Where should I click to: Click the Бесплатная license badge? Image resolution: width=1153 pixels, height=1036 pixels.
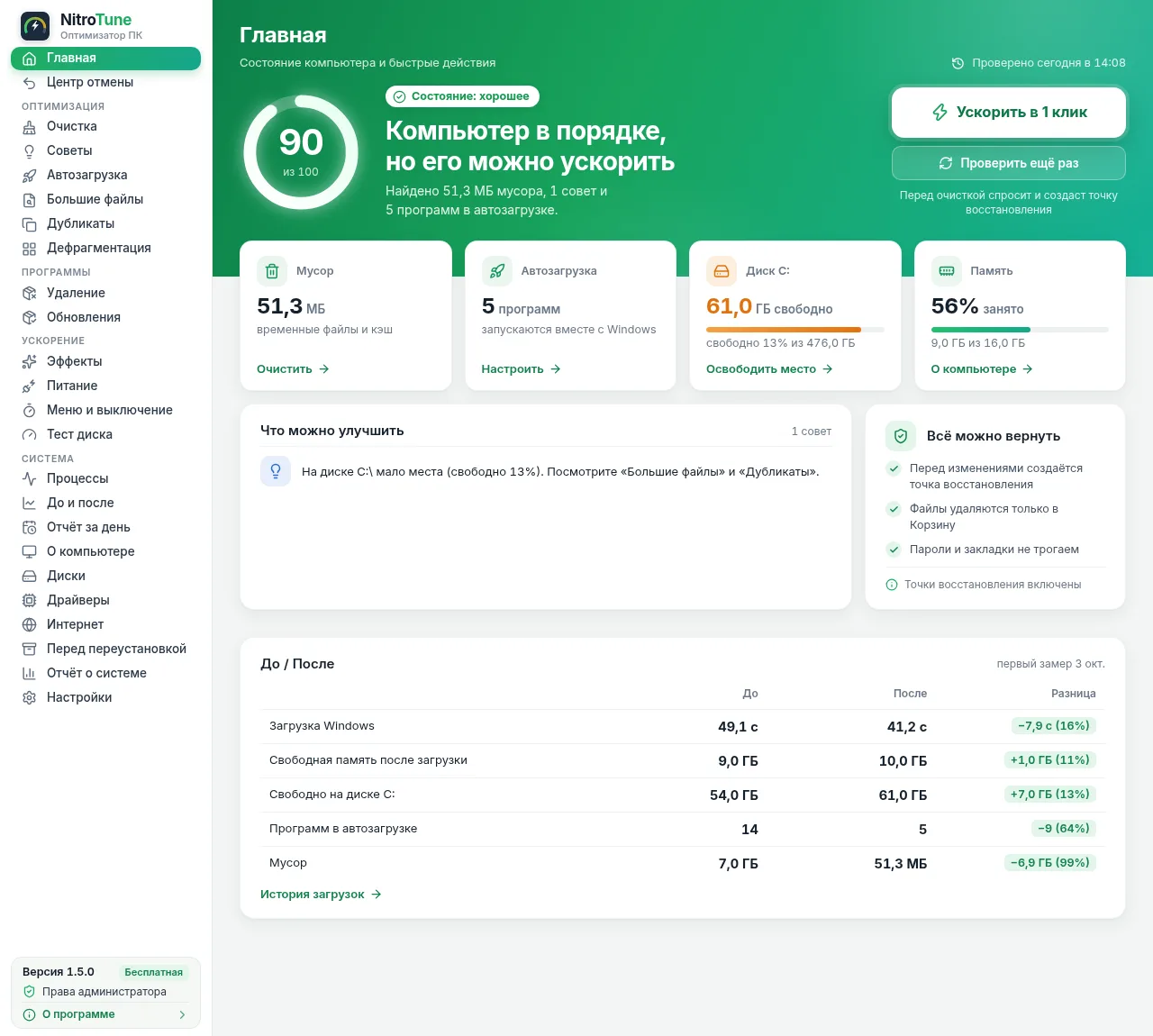154,973
